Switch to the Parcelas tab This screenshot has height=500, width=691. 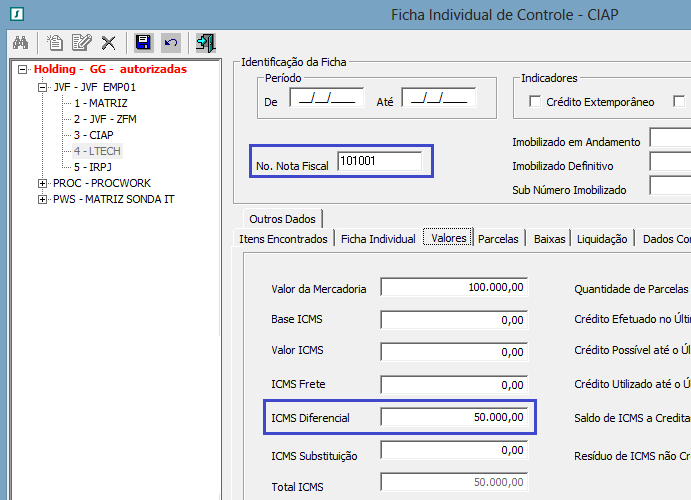[x=498, y=239]
